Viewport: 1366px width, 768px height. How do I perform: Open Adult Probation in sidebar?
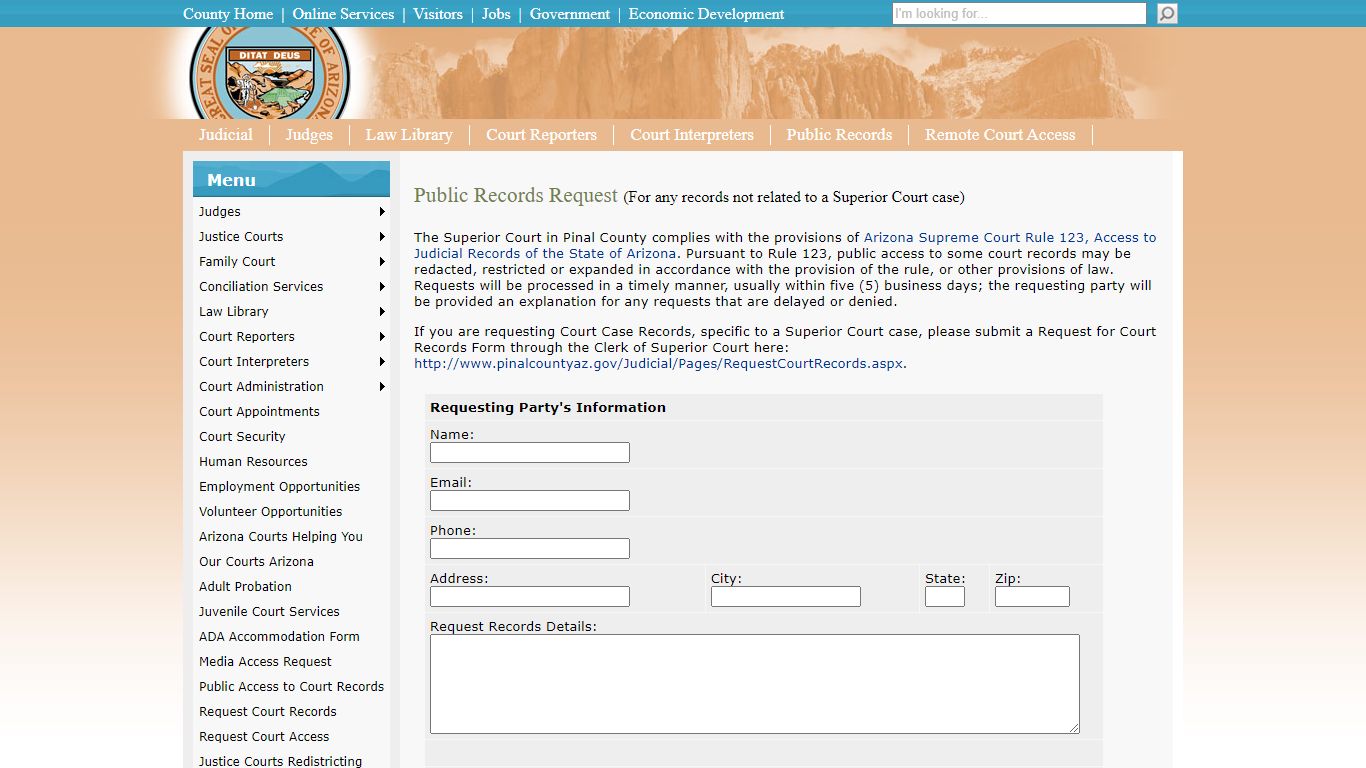click(245, 587)
